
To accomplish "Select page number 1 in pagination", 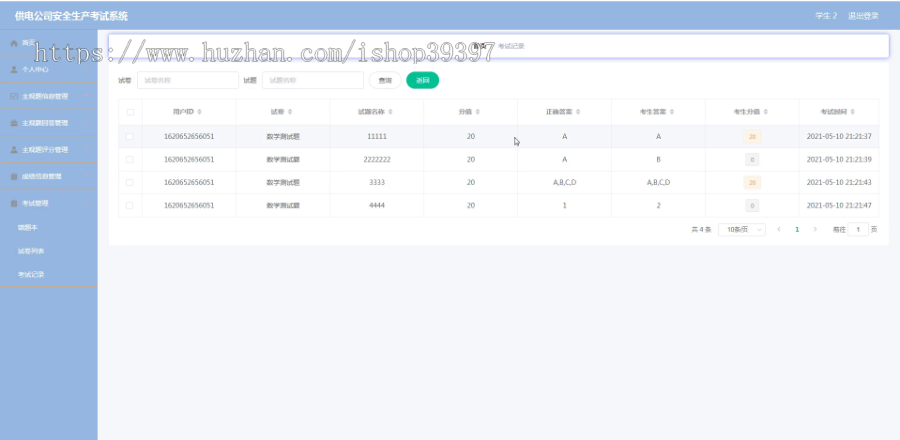I will (x=797, y=229).
